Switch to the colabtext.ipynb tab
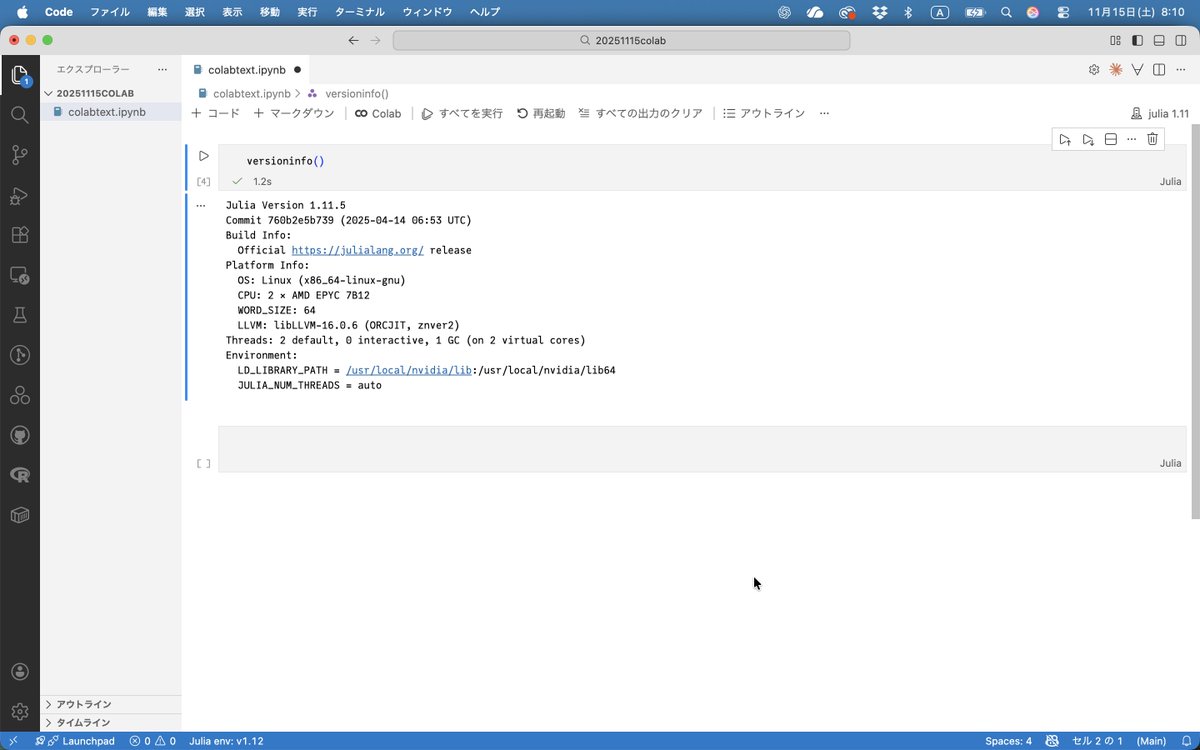 tap(247, 70)
